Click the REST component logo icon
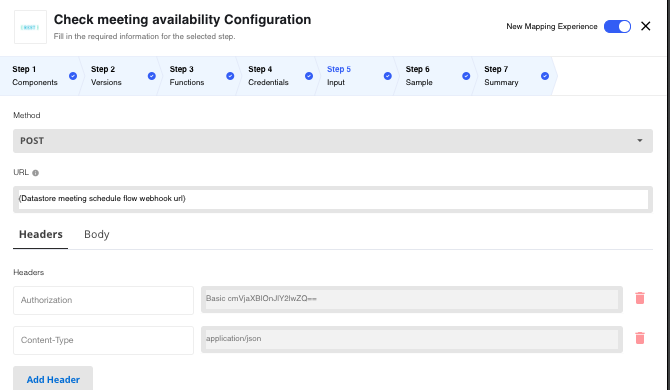The image size is (670, 390). pyautogui.click(x=30, y=27)
